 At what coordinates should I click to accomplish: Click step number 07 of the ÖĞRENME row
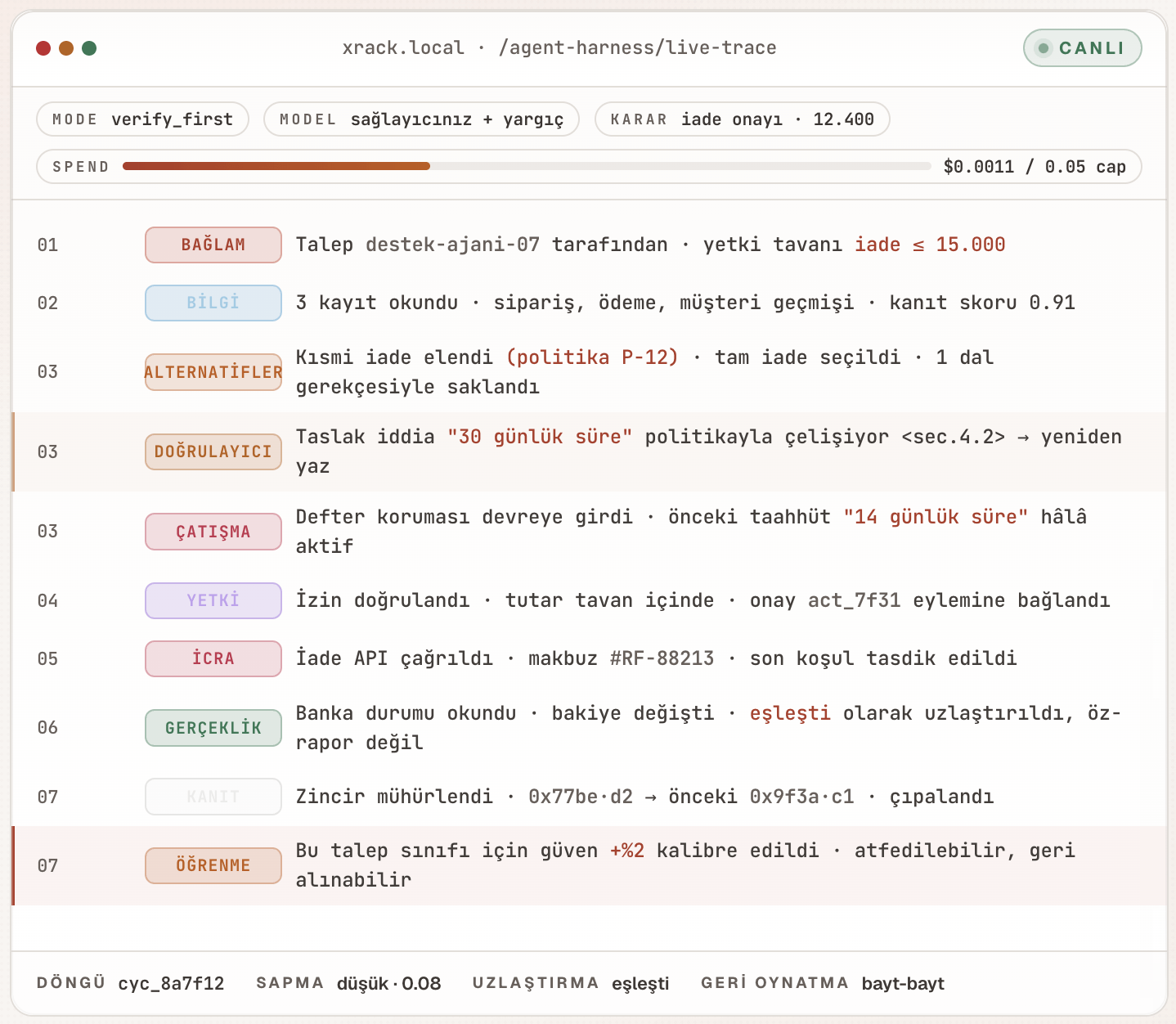point(48,865)
